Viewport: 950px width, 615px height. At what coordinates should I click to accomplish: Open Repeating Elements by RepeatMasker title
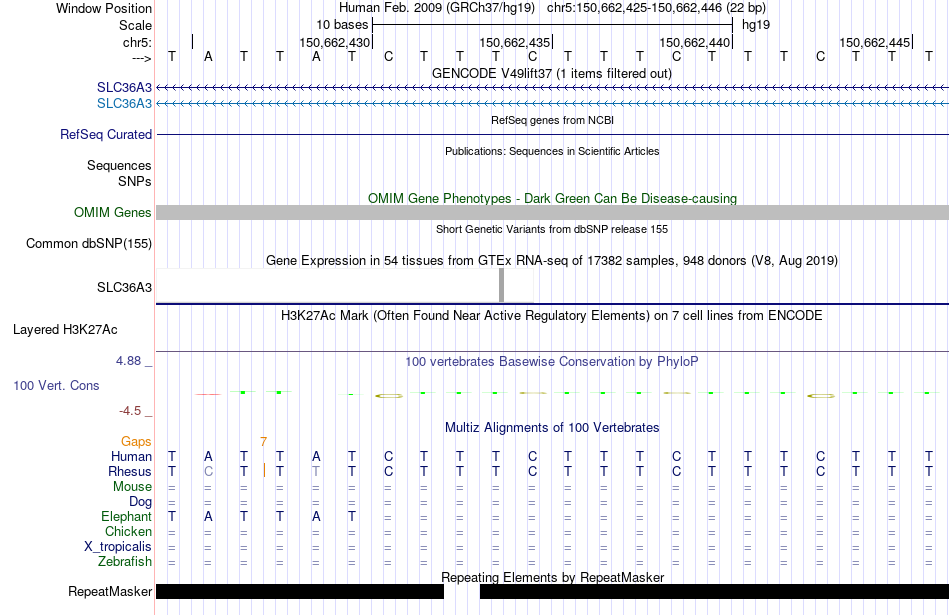(552, 577)
